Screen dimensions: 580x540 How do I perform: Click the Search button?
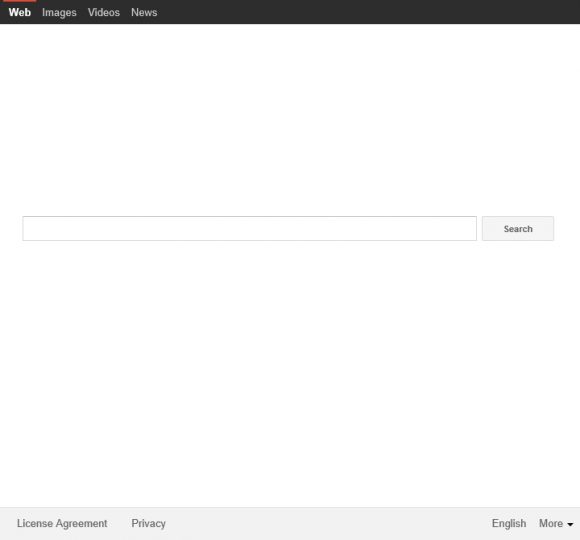[x=517, y=229]
